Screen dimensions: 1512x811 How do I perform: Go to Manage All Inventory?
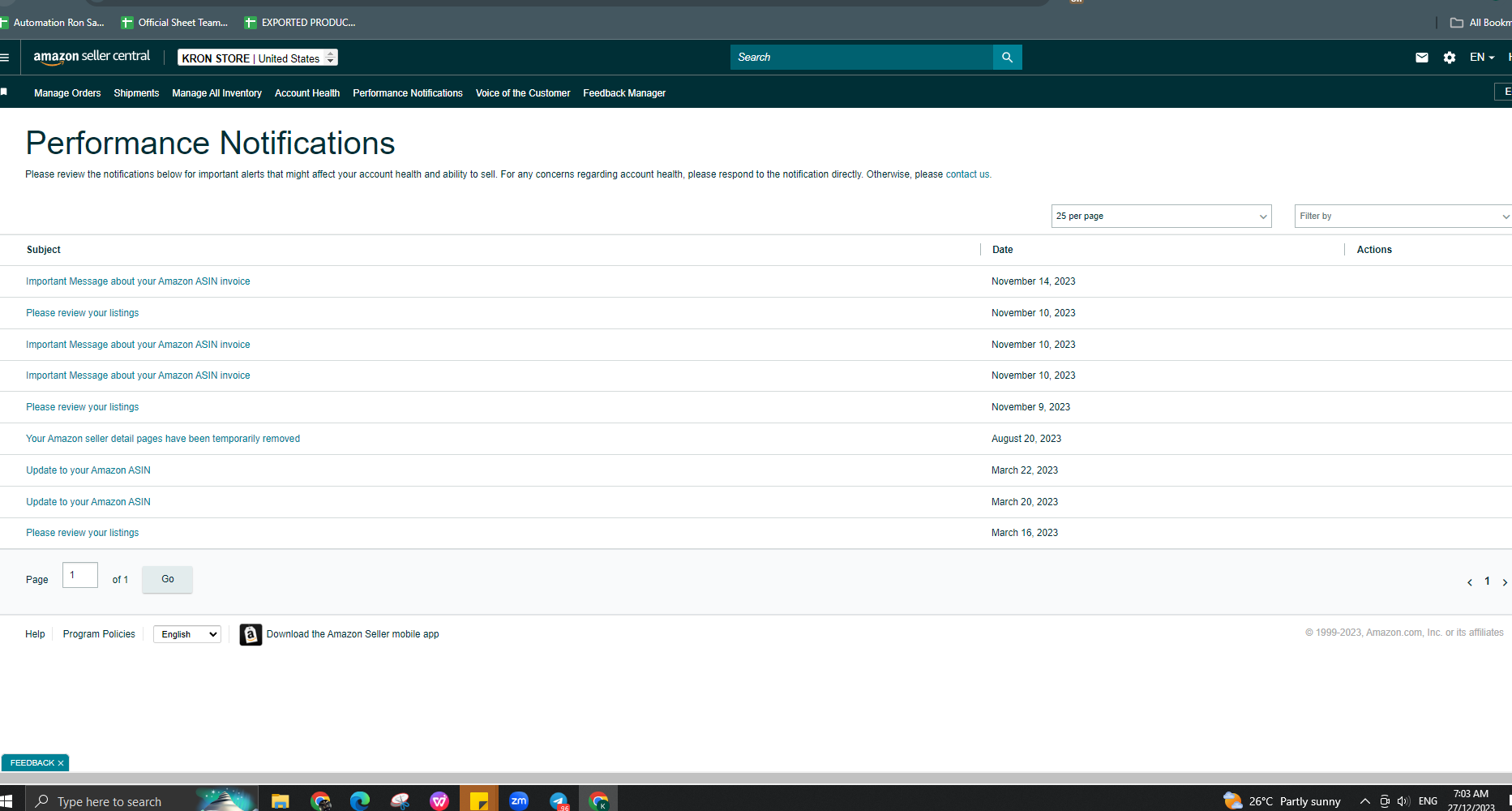point(216,93)
